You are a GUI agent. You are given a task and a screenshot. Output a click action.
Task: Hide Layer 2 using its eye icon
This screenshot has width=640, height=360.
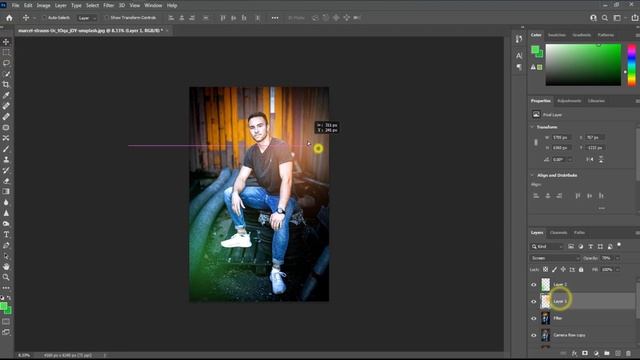533,284
